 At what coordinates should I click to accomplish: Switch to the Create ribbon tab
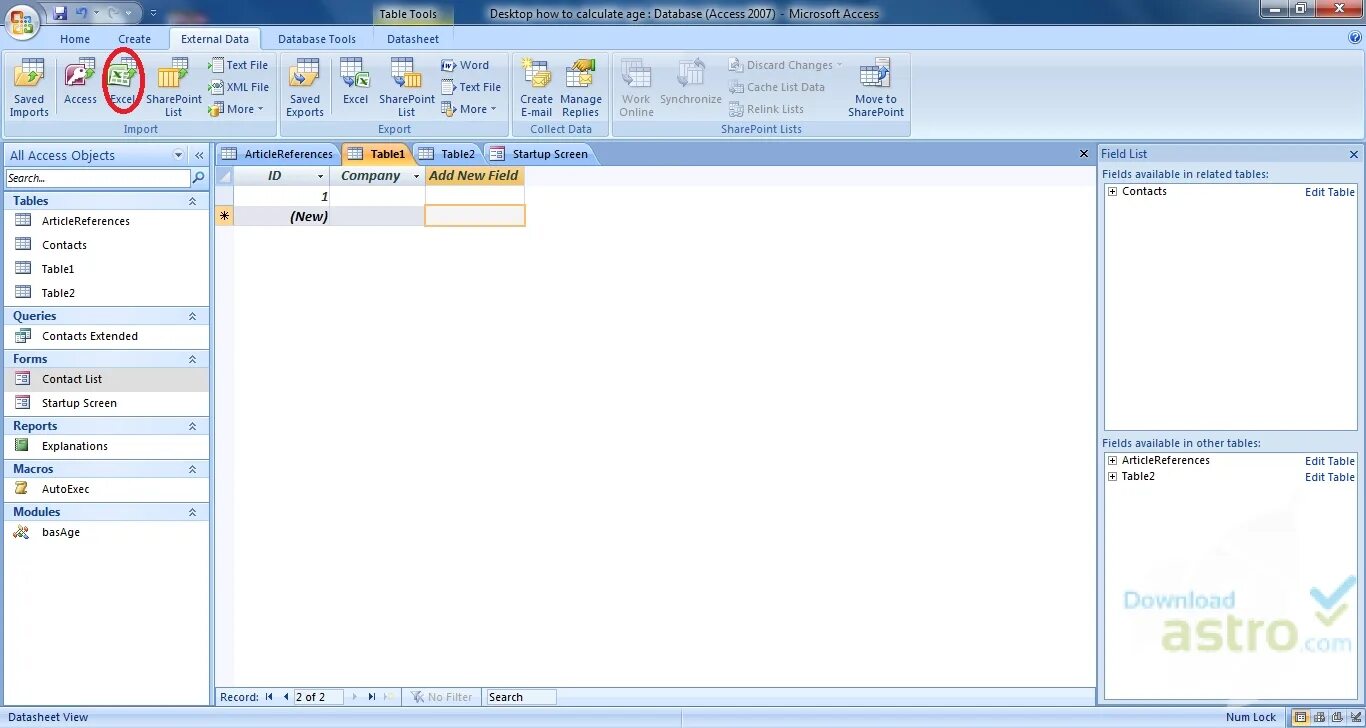pos(134,39)
